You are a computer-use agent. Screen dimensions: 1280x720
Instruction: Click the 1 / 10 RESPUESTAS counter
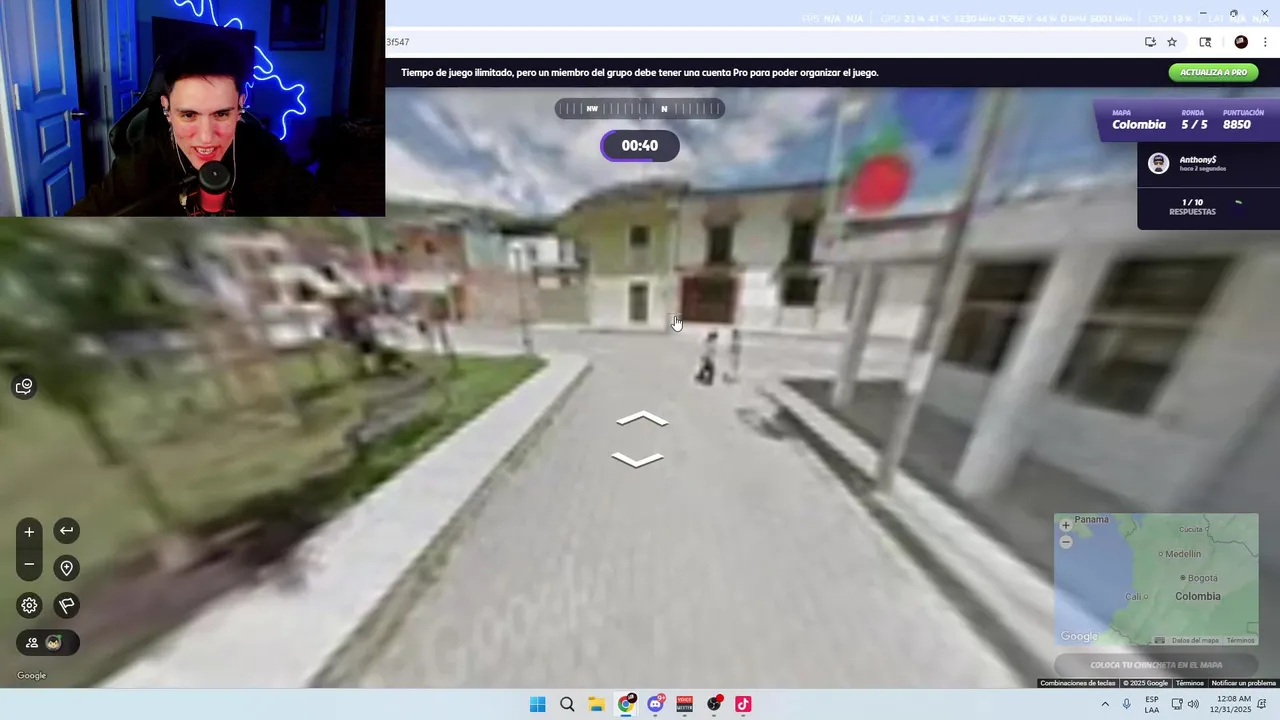1192,207
